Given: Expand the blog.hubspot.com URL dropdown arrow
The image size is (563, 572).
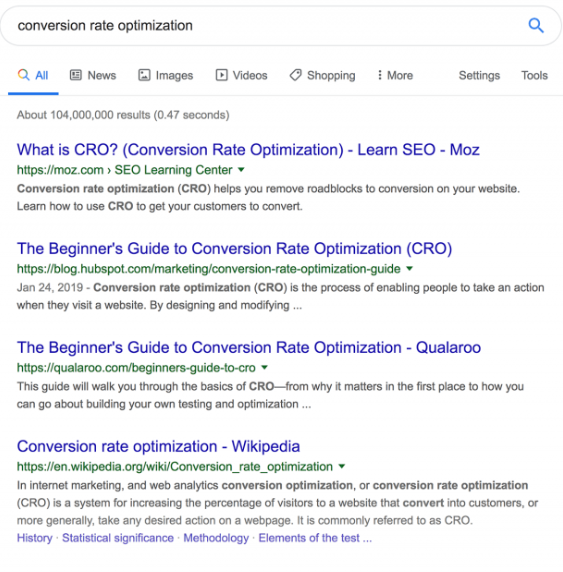Looking at the screenshot, I should pos(410,268).
